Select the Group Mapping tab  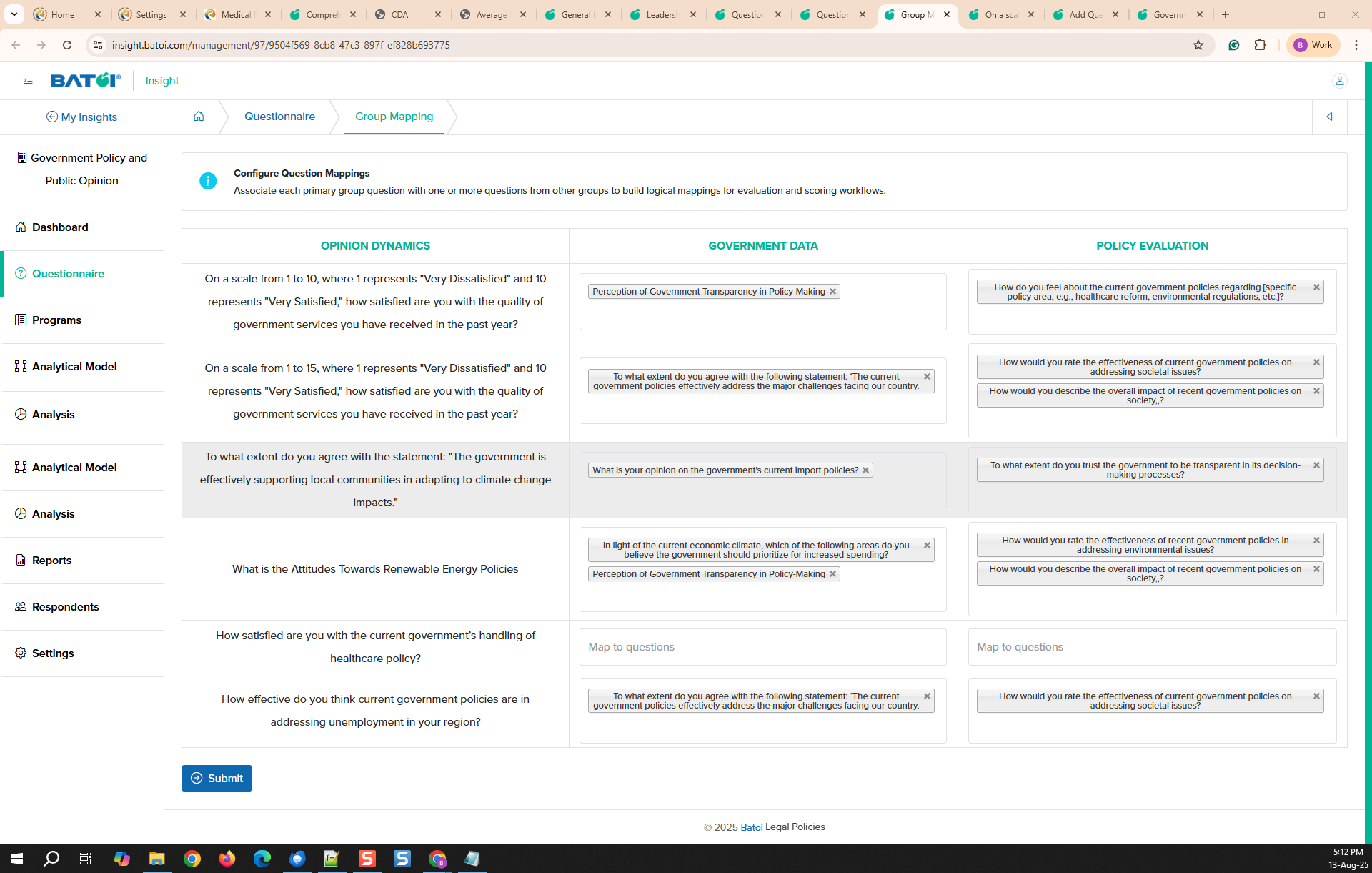[394, 117]
